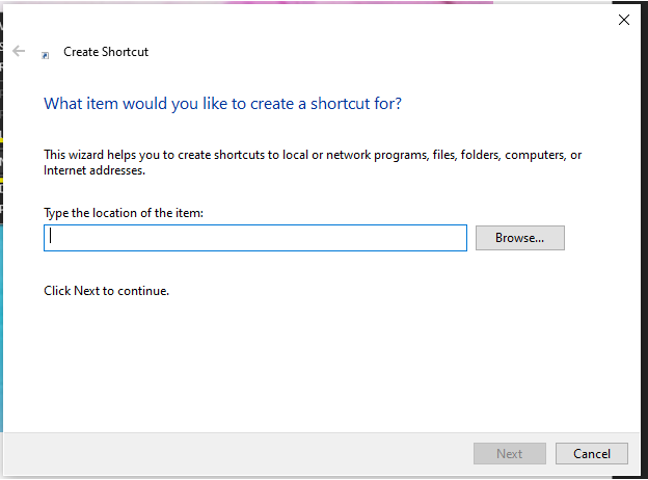The image size is (648, 480).
Task: Open the Browse... file picker
Action: (520, 238)
